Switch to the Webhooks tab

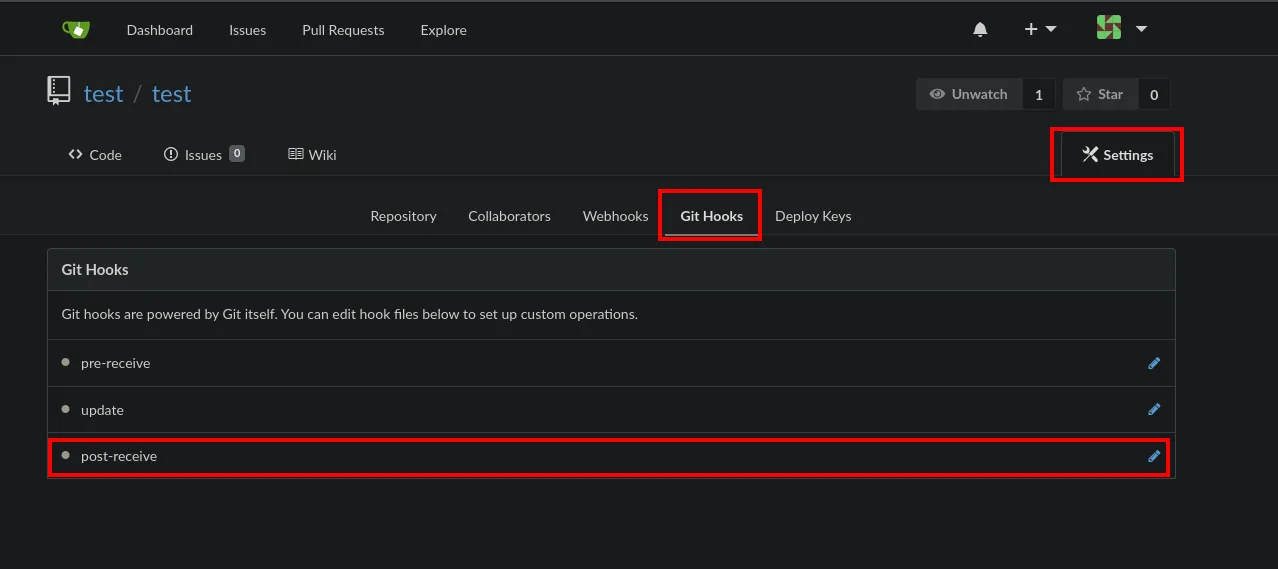click(x=616, y=216)
